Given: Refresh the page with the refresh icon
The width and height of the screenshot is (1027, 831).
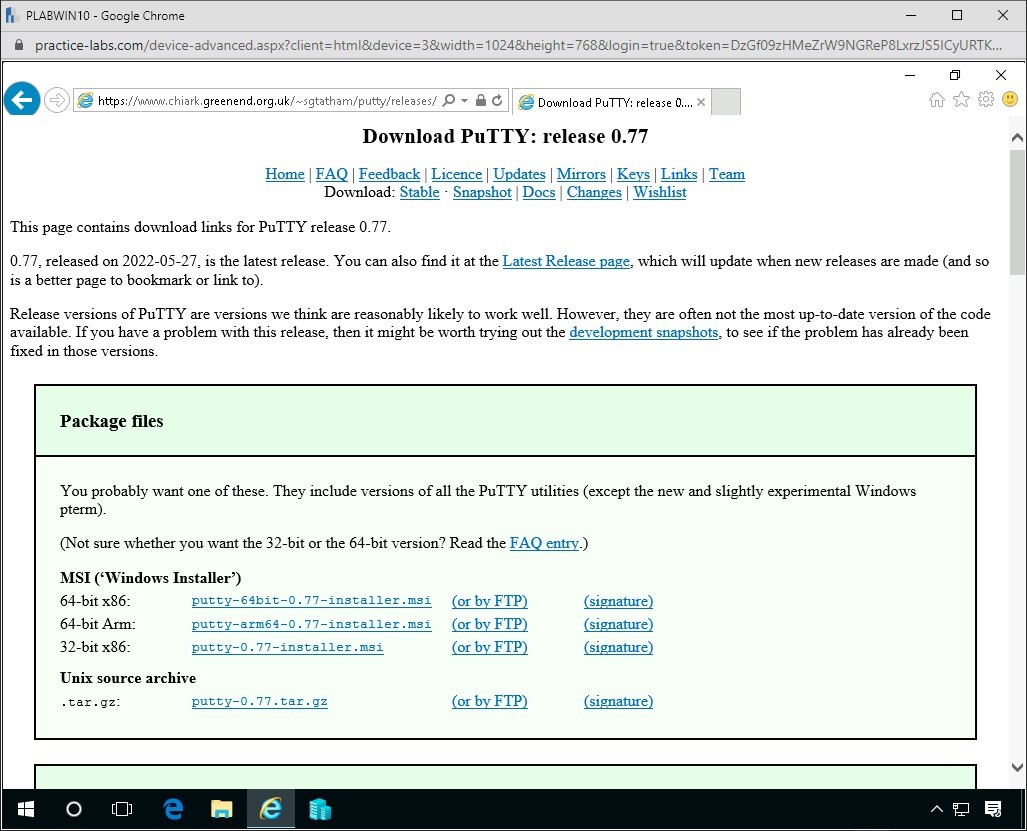Looking at the screenshot, I should click(497, 100).
